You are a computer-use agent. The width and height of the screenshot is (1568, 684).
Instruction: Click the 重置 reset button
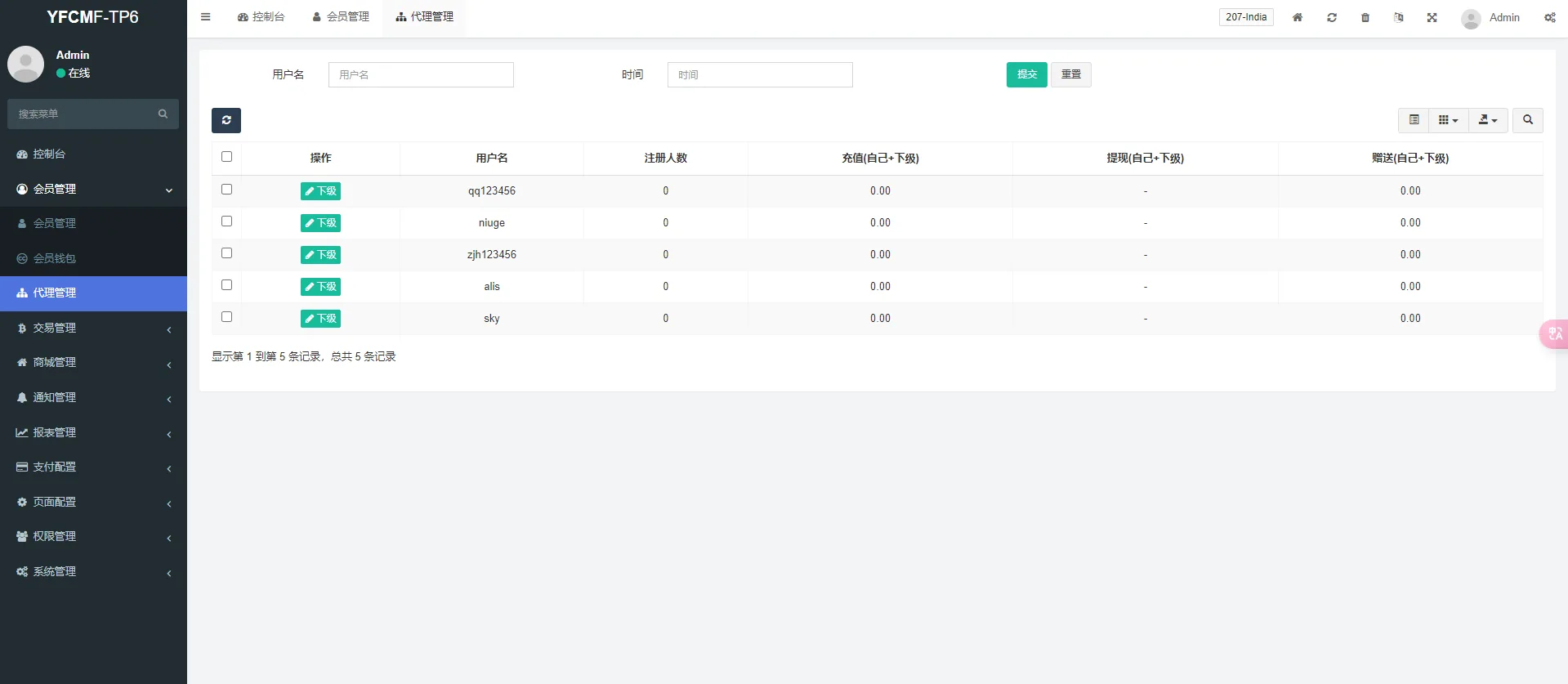pyautogui.click(x=1070, y=74)
